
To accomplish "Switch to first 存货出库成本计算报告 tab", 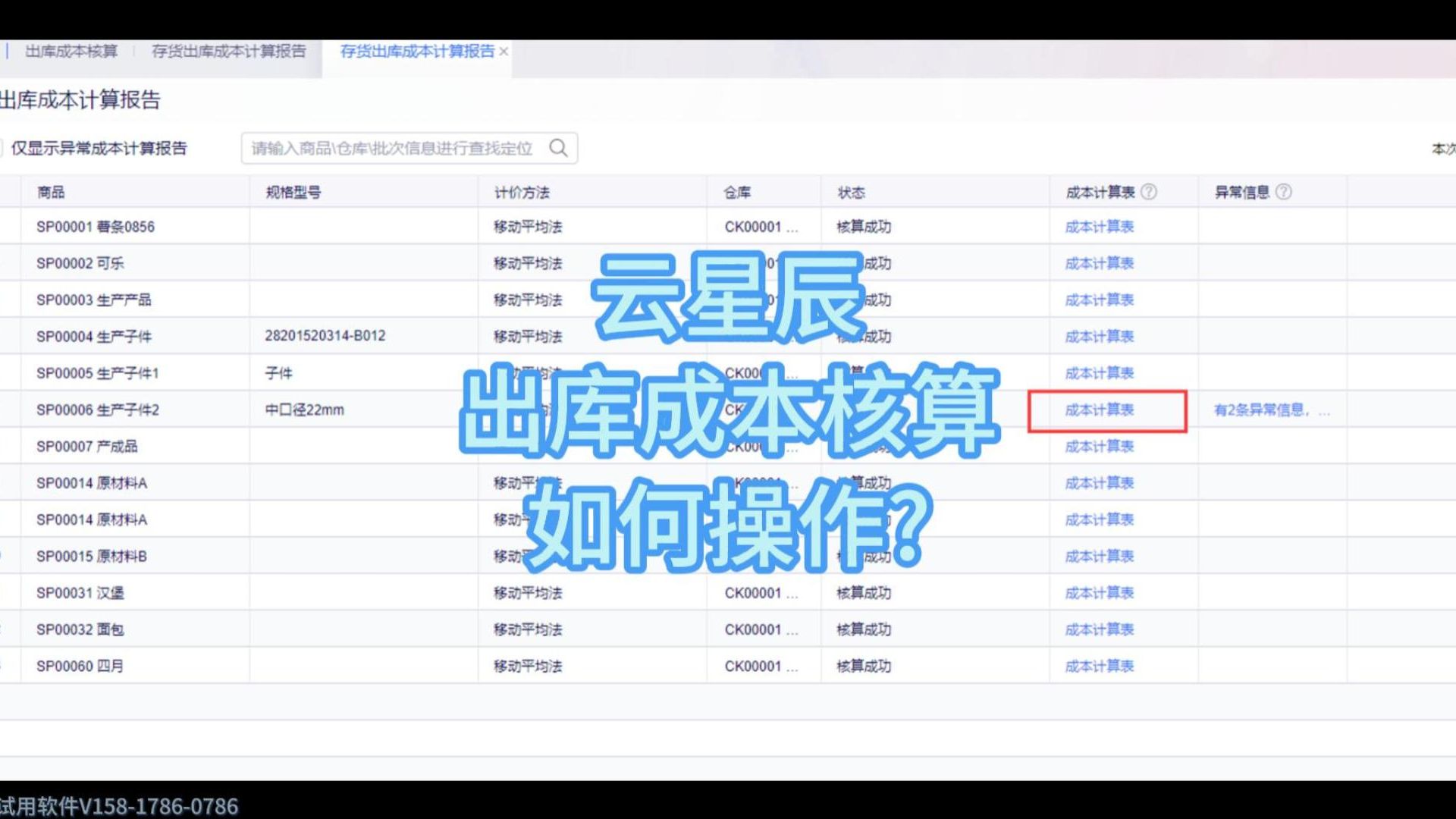I will point(228,52).
